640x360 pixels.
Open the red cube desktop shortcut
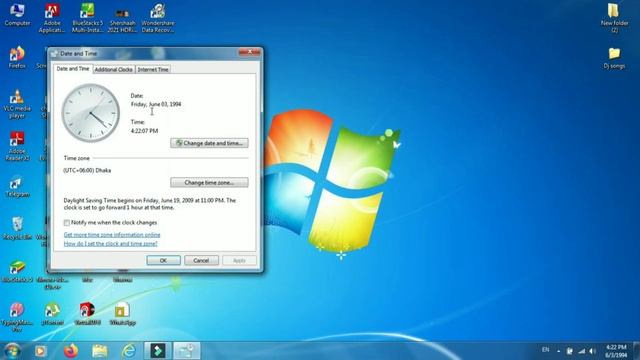(x=87, y=314)
